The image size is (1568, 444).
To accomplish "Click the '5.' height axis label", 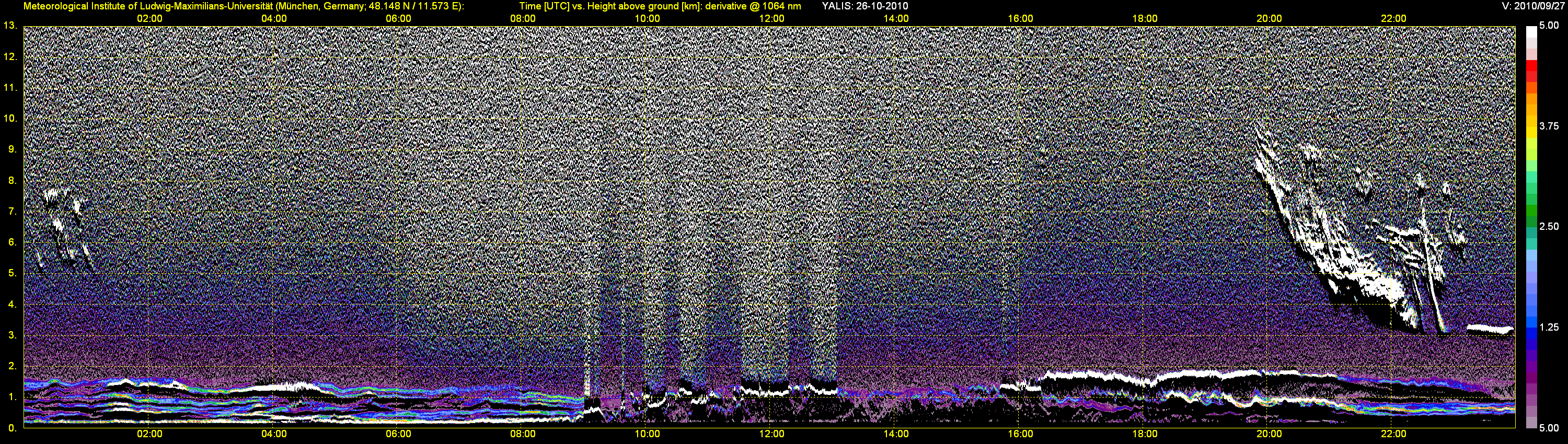I will (13, 273).
